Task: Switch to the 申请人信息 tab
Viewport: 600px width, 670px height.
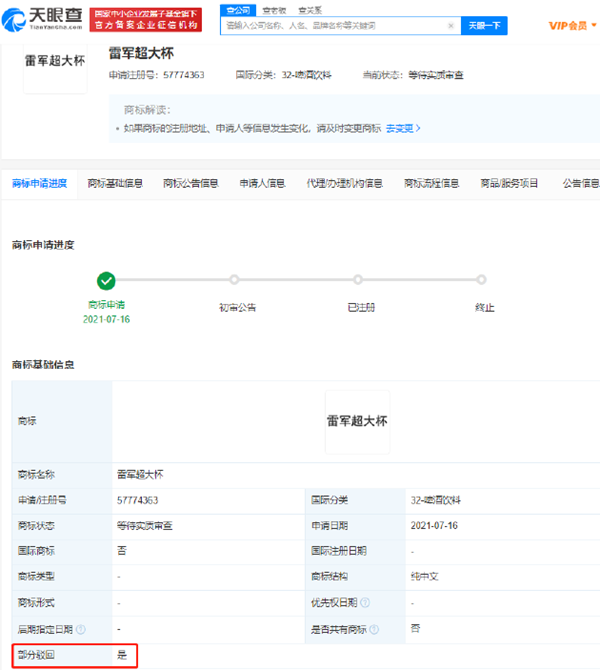Action: tap(262, 183)
